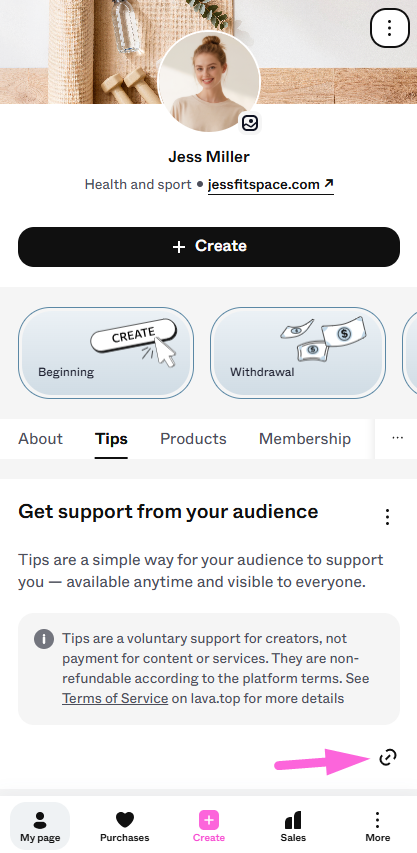417x853 pixels.
Task: Switch to the About tab
Action: click(x=41, y=439)
